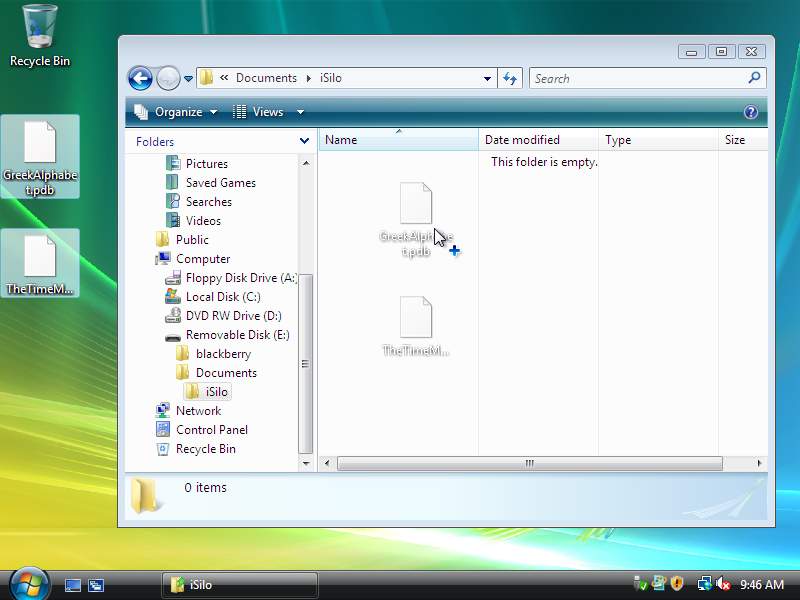Select the GreekAlphabet.pdb desktop file icon
The height and width of the screenshot is (600, 800).
pos(40,155)
